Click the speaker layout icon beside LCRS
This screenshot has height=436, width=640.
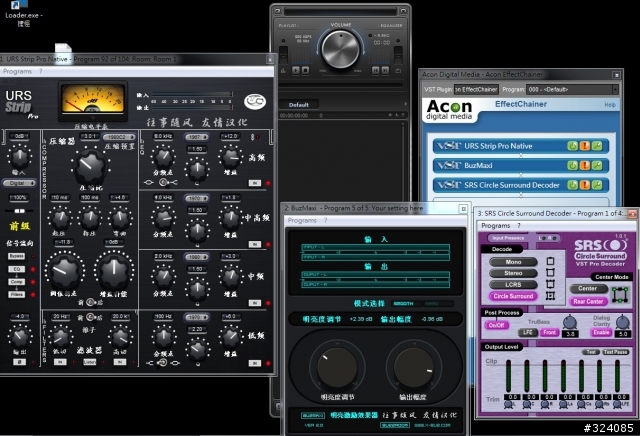tap(550, 284)
